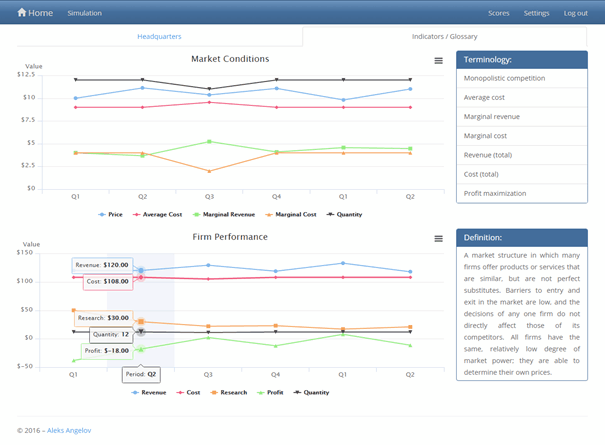The image size is (605, 445).
Task: Toggle Revenue series in Firm Performance legend
Action: (150, 393)
